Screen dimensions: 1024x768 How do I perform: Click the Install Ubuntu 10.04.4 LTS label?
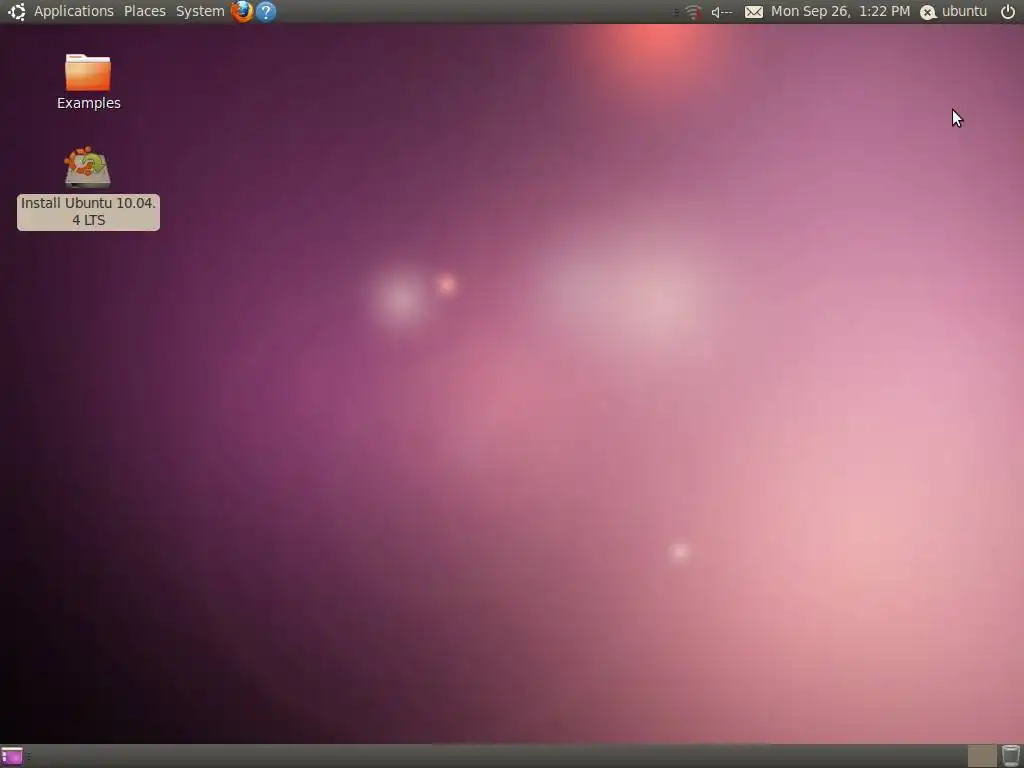(x=88, y=212)
